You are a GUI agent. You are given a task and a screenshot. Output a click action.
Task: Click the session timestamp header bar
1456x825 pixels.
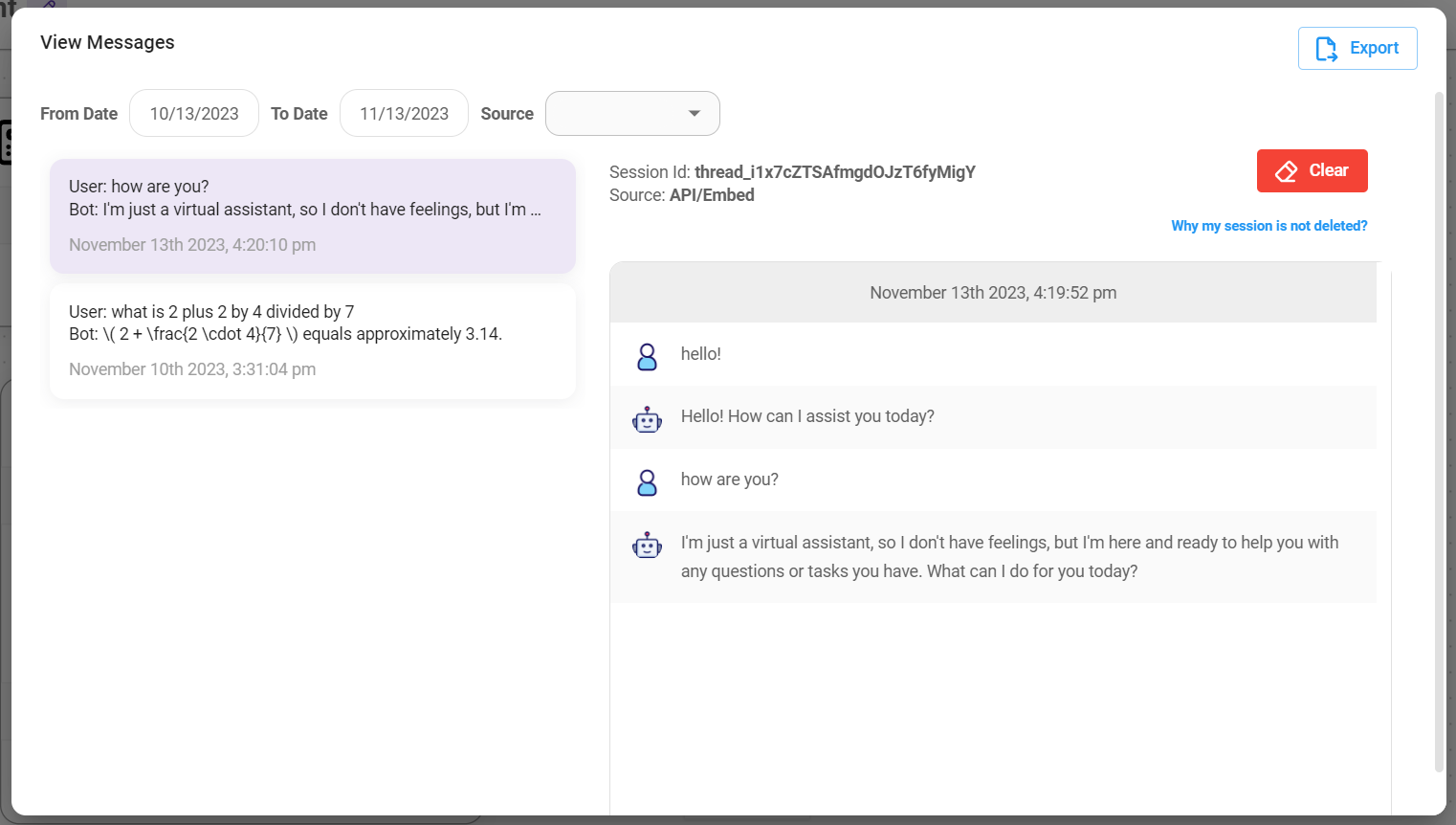(993, 293)
